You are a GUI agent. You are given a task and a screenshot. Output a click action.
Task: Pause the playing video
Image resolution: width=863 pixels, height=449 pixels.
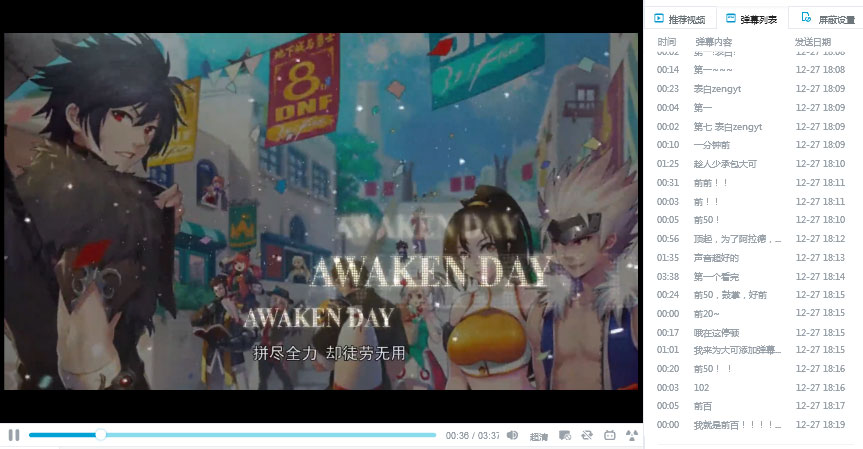14,435
